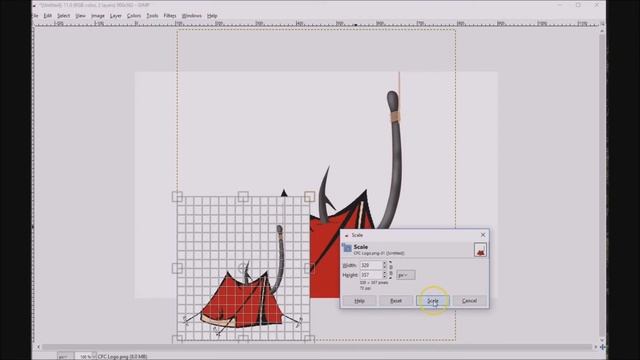The image size is (640, 360).
Task: Click Help button in the Scale dialog
Action: [359, 301]
